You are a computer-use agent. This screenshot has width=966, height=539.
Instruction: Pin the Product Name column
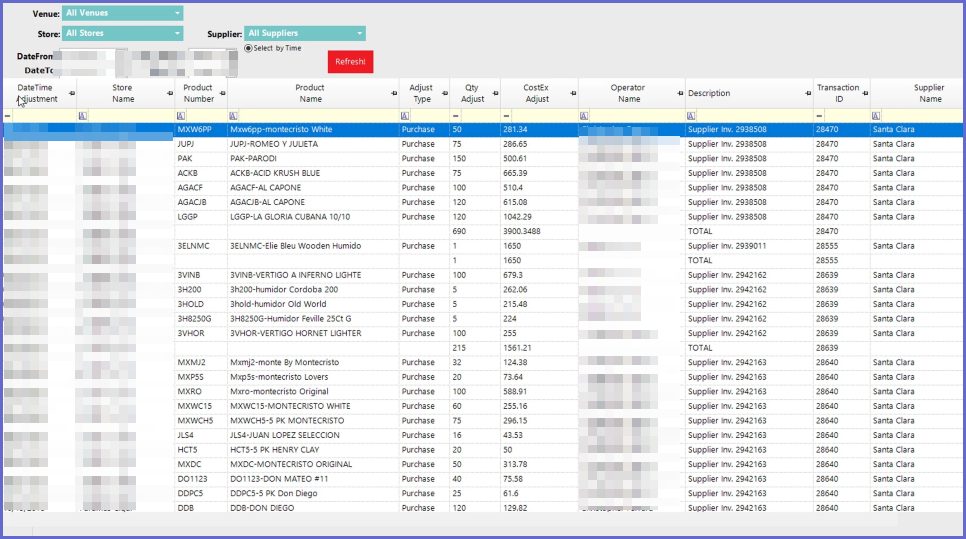click(x=394, y=94)
